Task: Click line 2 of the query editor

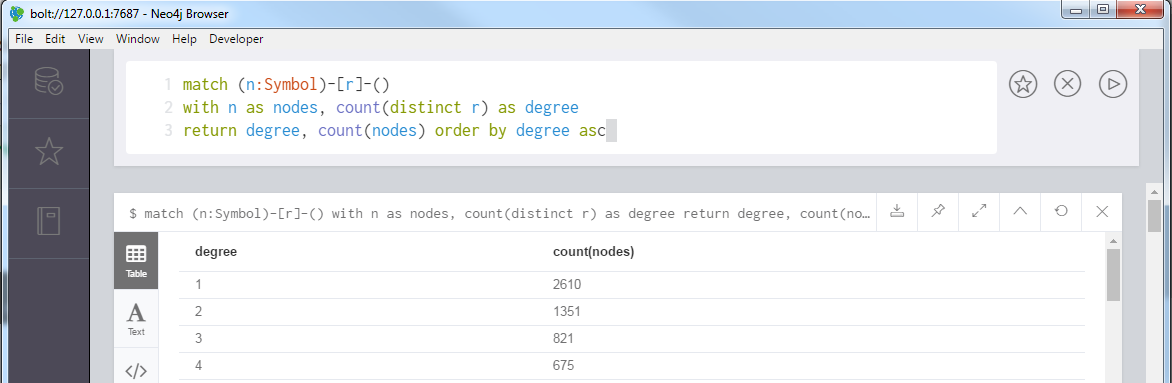Action: (x=380, y=108)
